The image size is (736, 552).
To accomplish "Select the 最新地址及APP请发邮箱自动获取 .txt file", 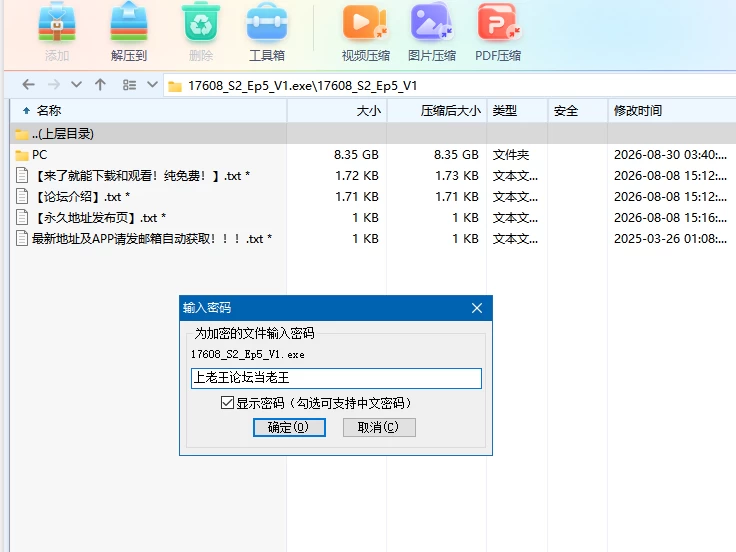I will click(x=373, y=239).
